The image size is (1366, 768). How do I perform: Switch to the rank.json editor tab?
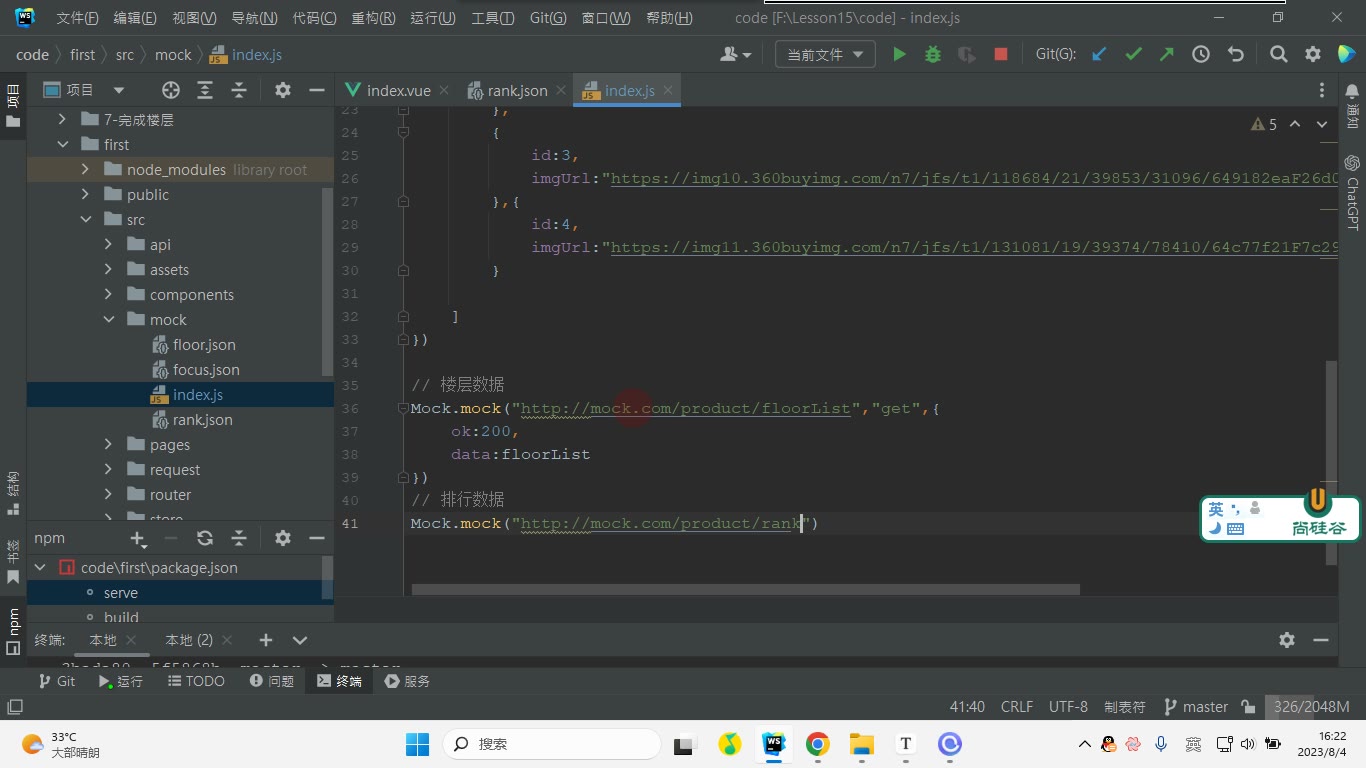pos(517,90)
